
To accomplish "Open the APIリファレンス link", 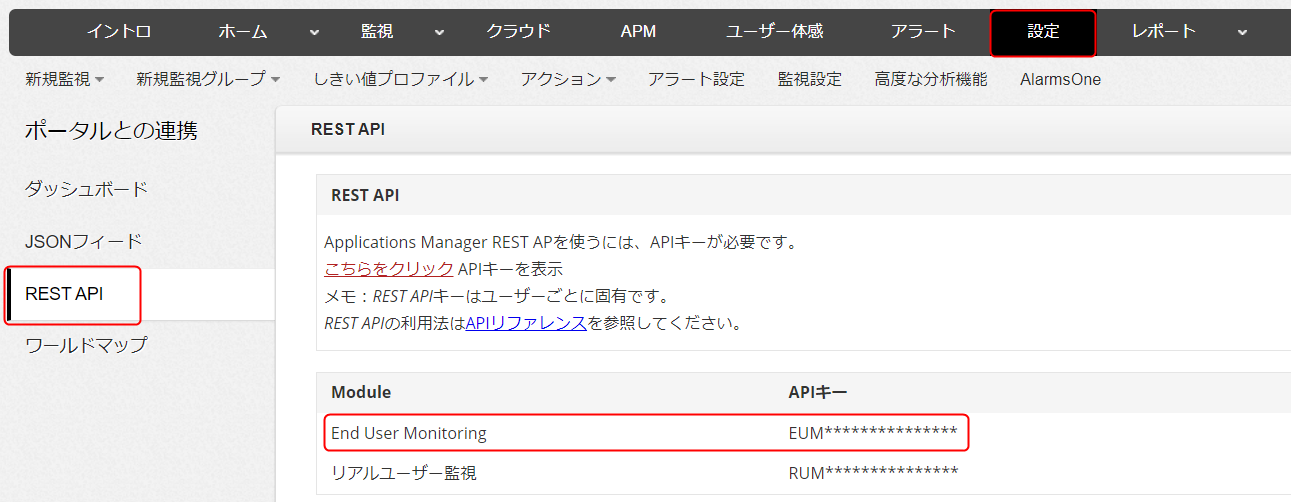I will [x=526, y=323].
